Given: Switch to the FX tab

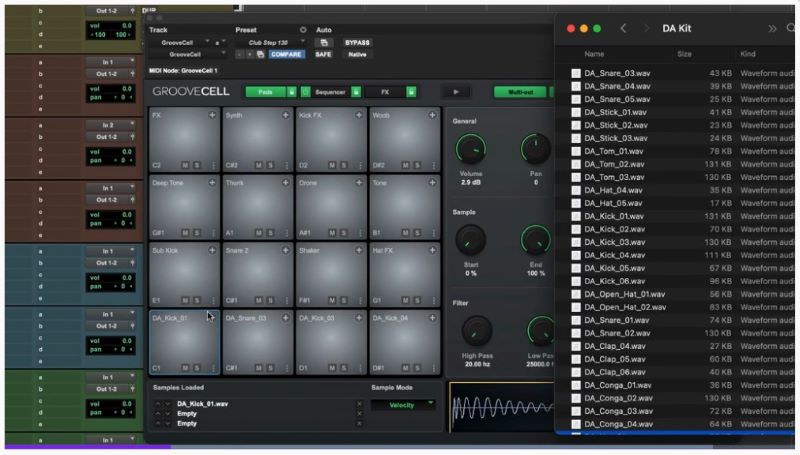Looking at the screenshot, I should [x=383, y=92].
